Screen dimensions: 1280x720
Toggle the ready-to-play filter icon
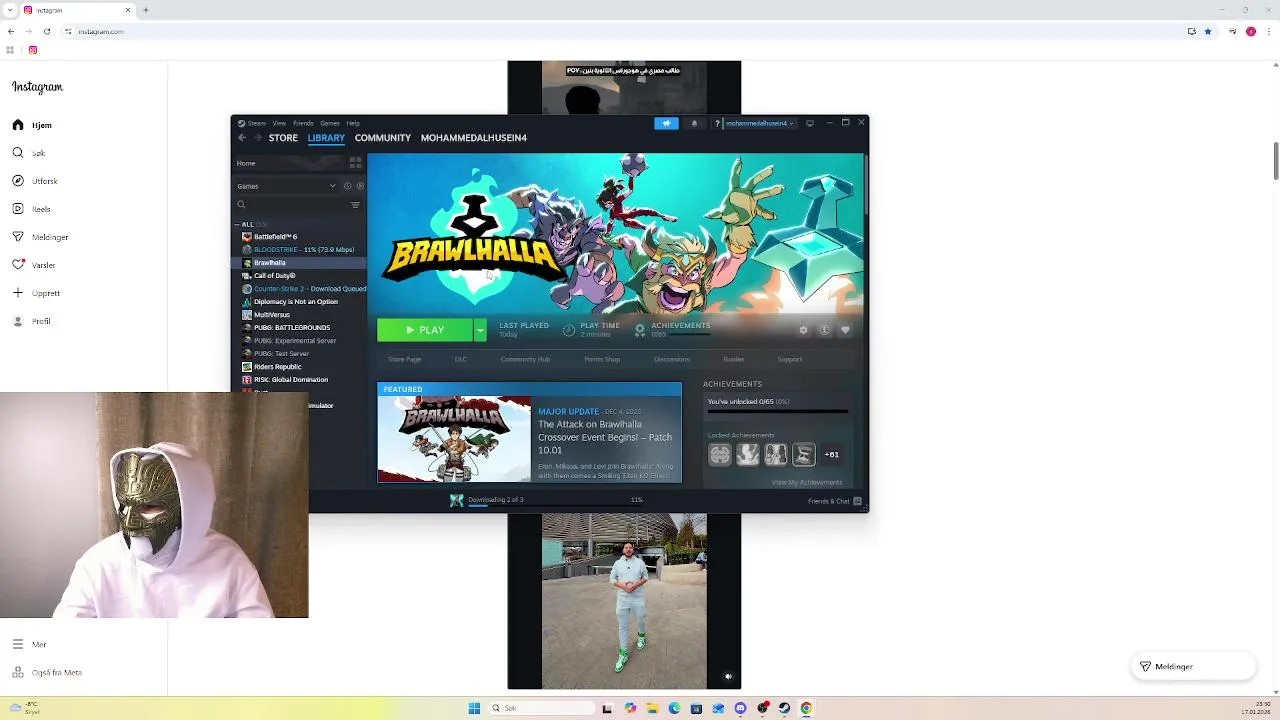(360, 186)
